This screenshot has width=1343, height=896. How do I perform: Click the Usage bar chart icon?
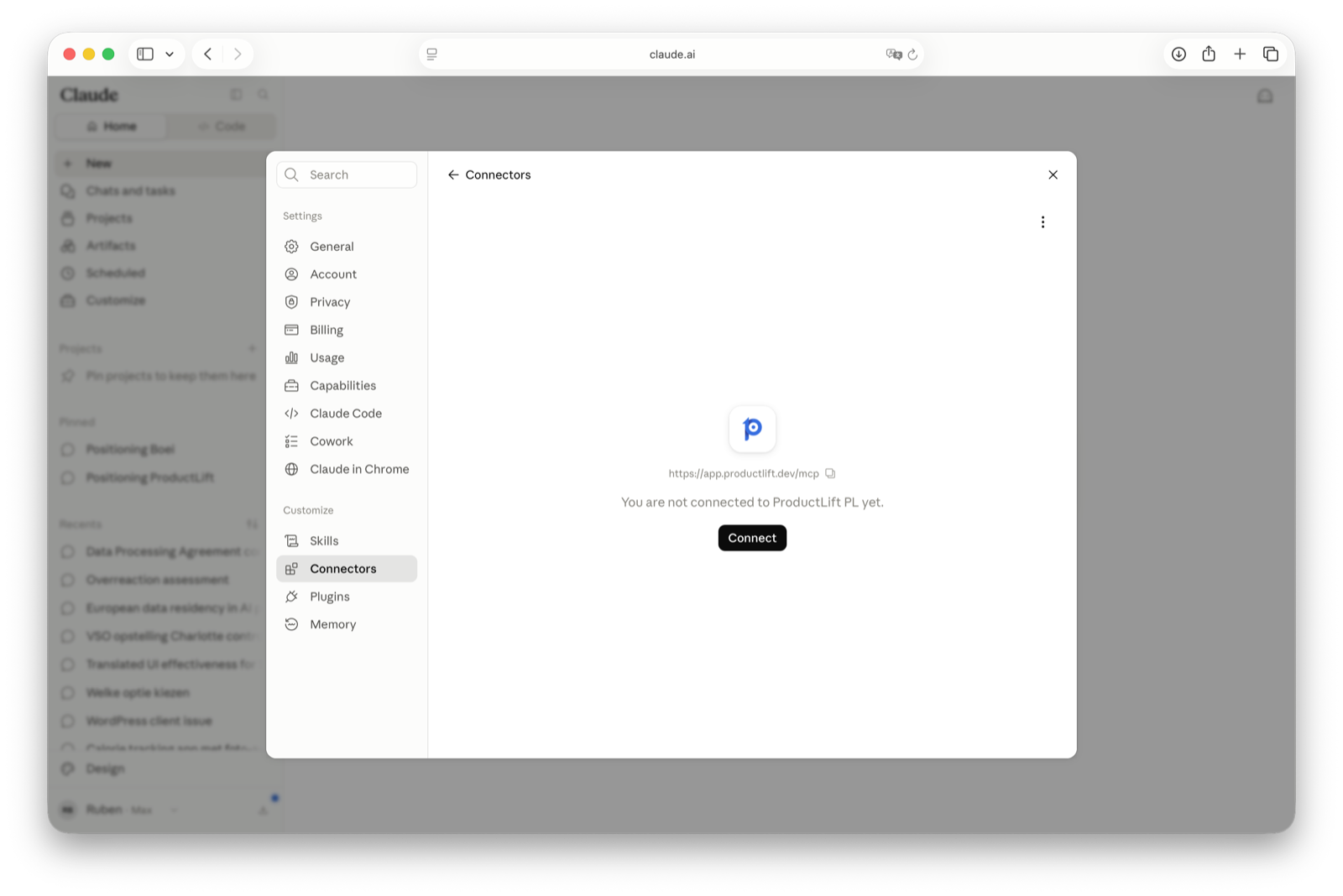click(291, 357)
